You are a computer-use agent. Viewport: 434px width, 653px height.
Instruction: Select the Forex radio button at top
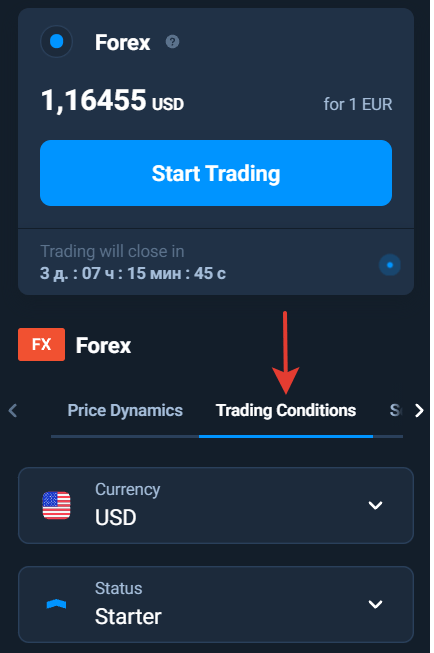coord(56,42)
